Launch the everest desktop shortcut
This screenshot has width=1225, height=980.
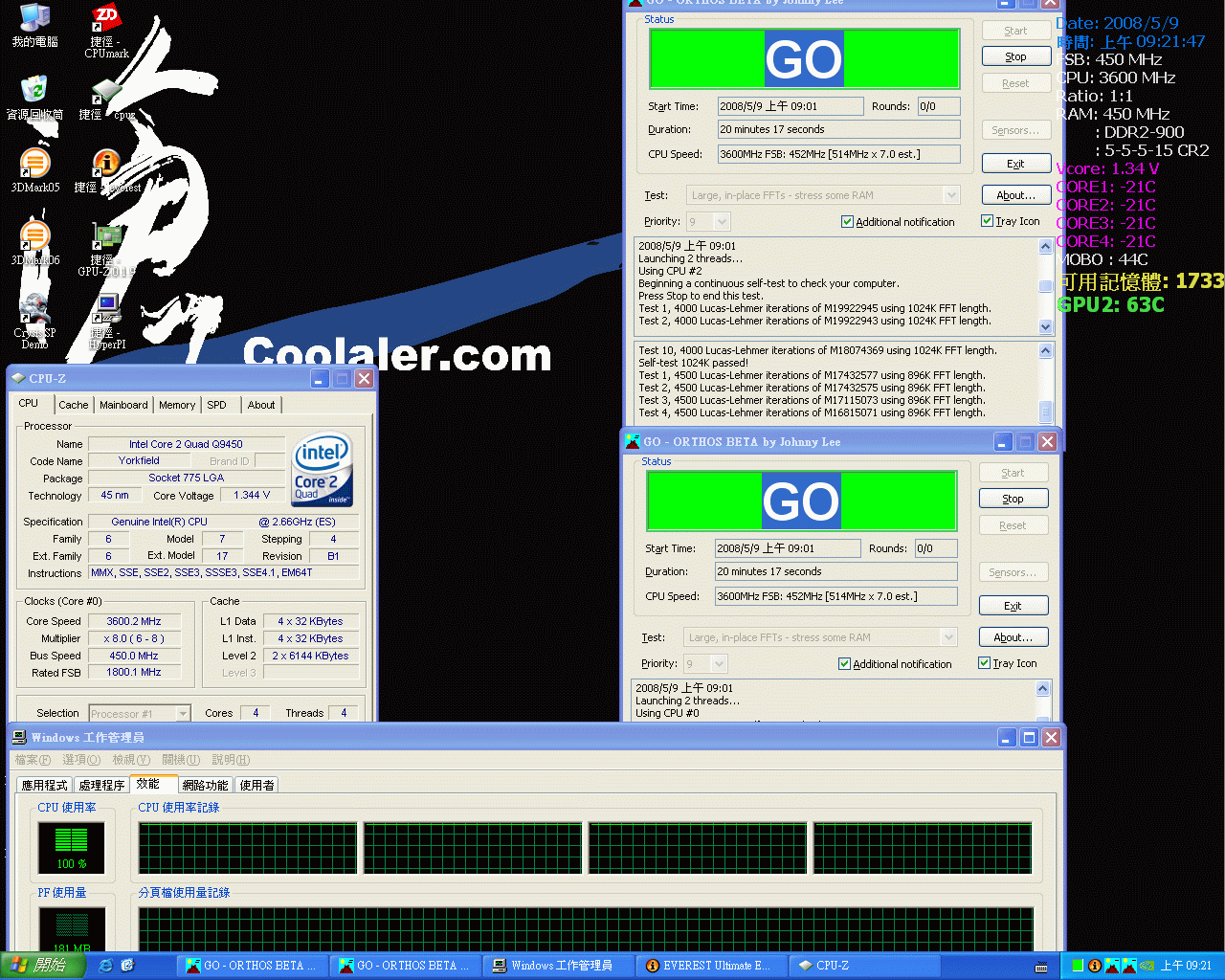point(106,170)
